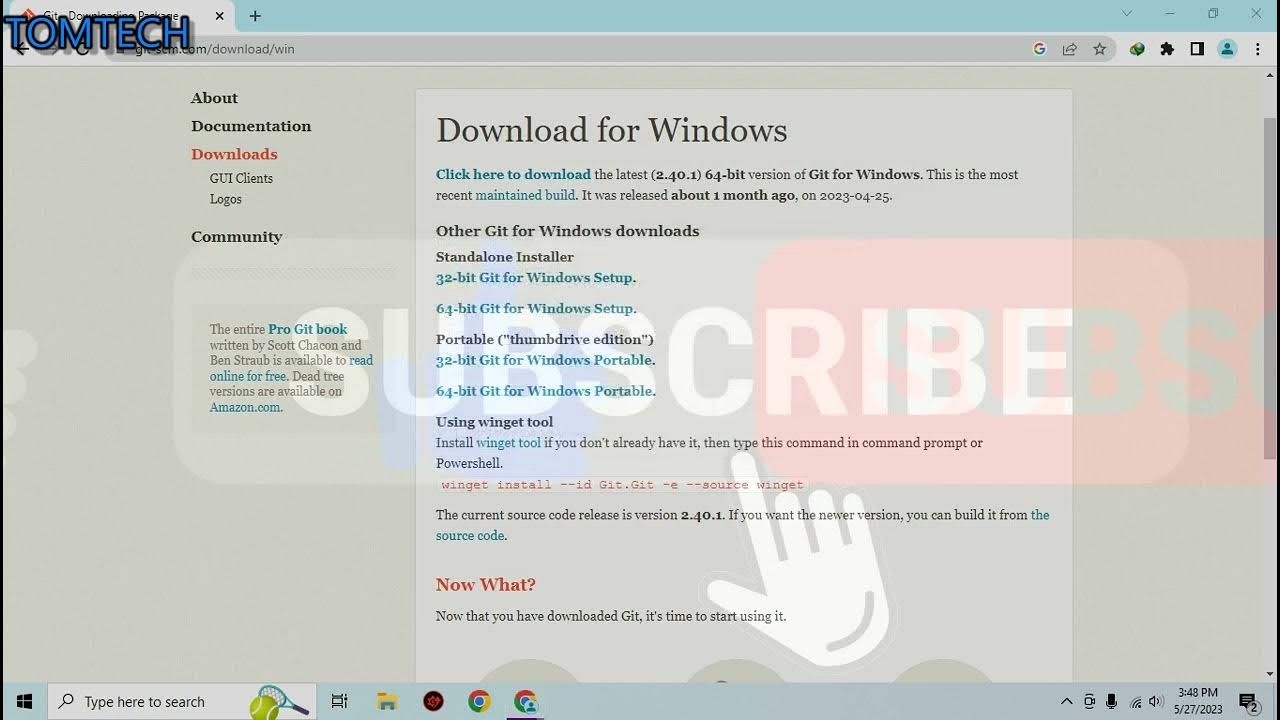Open the Windows Start menu
Screen dimensions: 1280x720
pos(24,702)
